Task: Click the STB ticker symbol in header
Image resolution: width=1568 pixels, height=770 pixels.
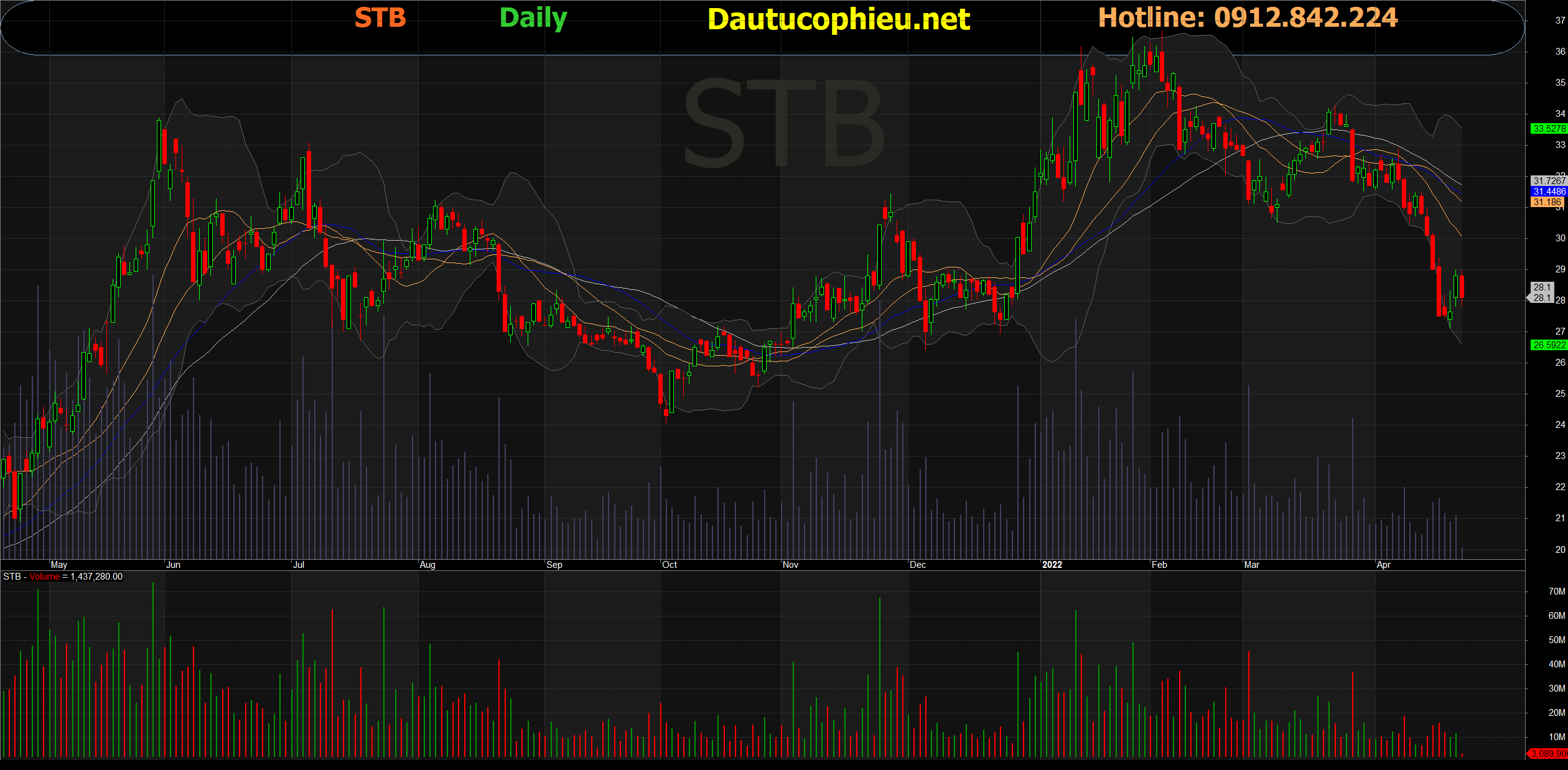Action: click(x=380, y=17)
